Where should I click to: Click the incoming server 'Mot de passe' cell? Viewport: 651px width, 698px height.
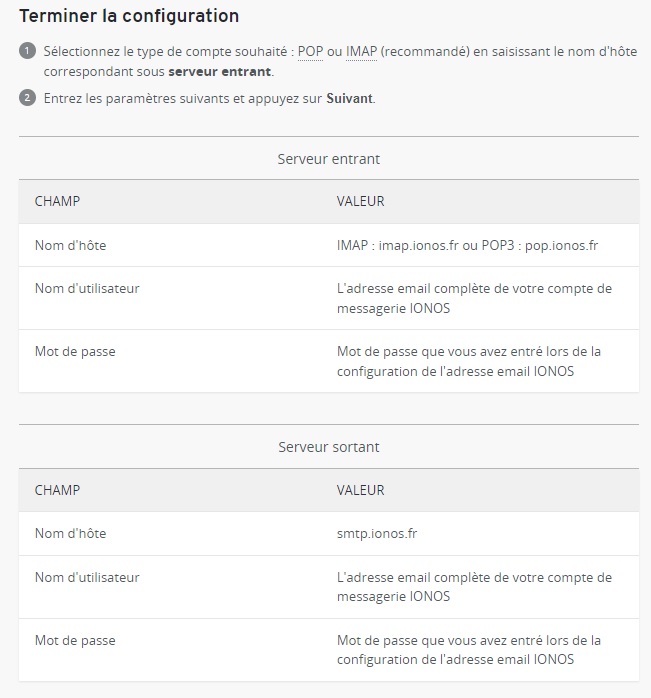(75, 351)
